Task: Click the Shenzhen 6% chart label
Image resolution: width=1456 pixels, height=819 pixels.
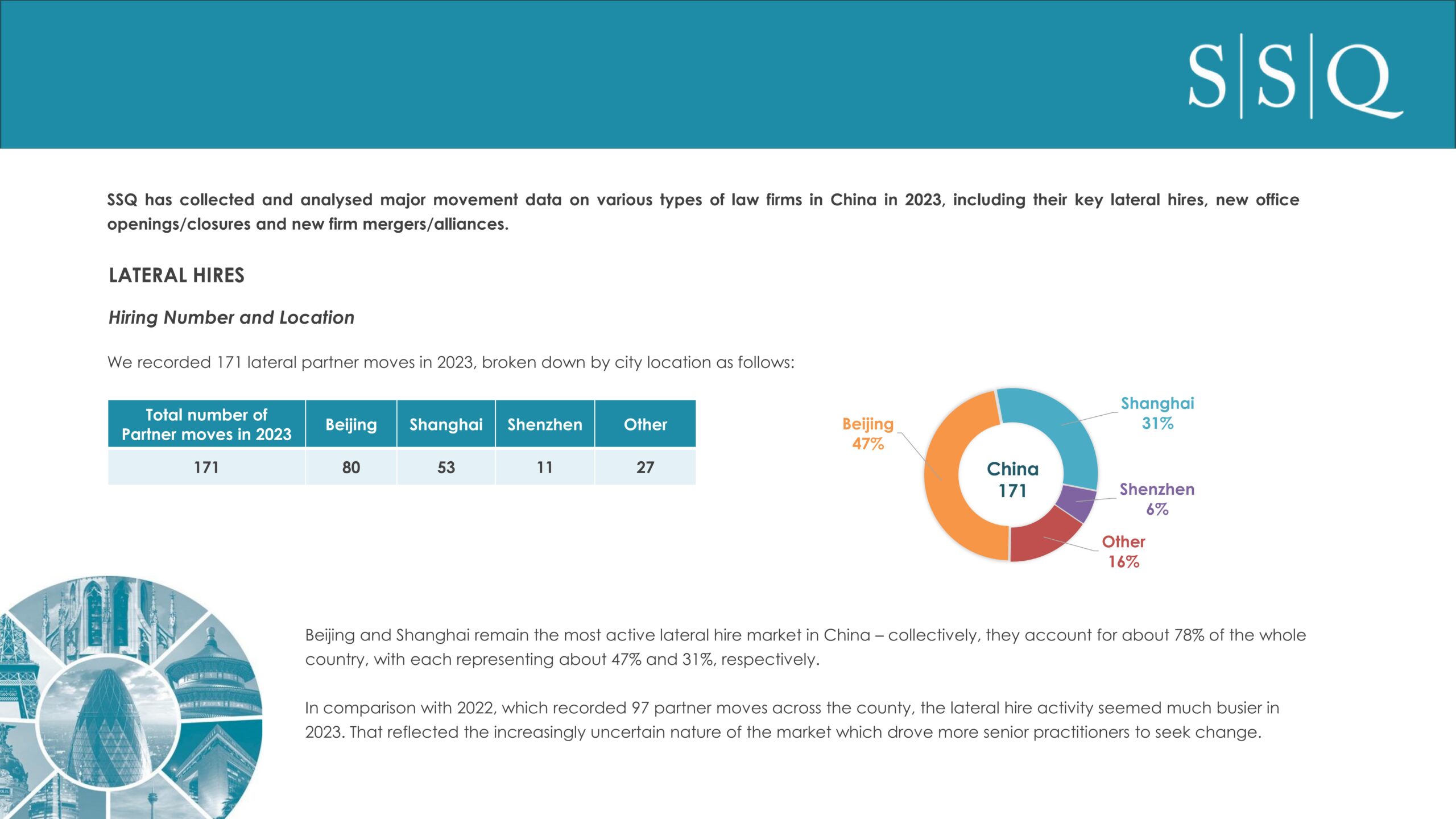Action: click(x=1157, y=499)
